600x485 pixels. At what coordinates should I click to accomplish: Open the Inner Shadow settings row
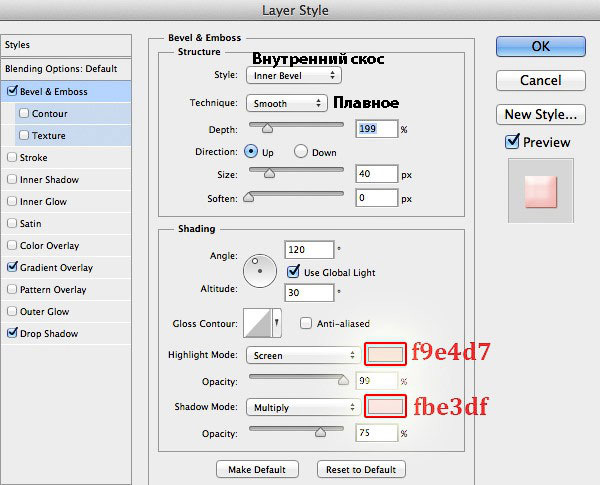(x=66, y=179)
